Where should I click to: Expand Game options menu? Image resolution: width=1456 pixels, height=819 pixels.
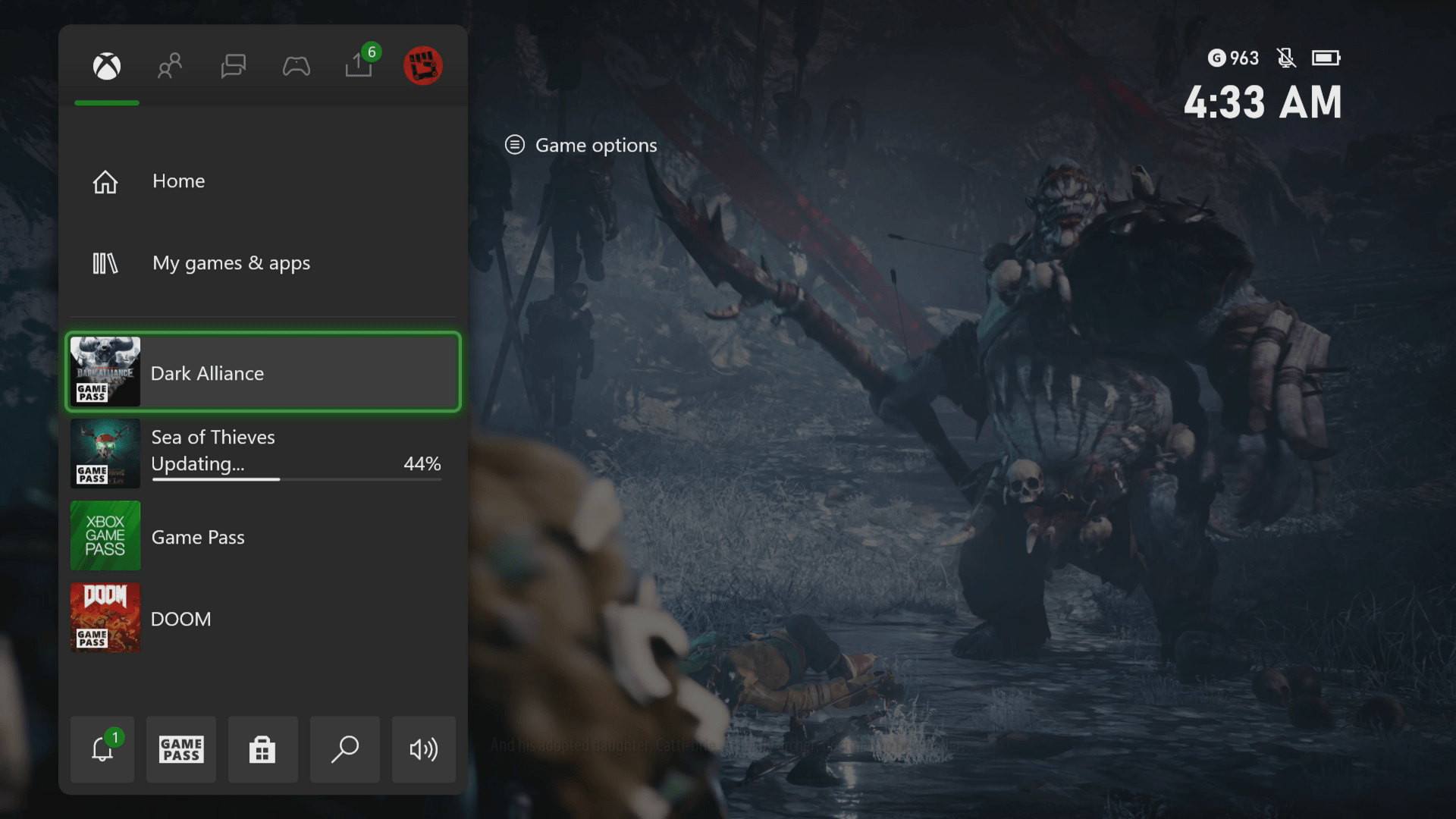tap(580, 145)
